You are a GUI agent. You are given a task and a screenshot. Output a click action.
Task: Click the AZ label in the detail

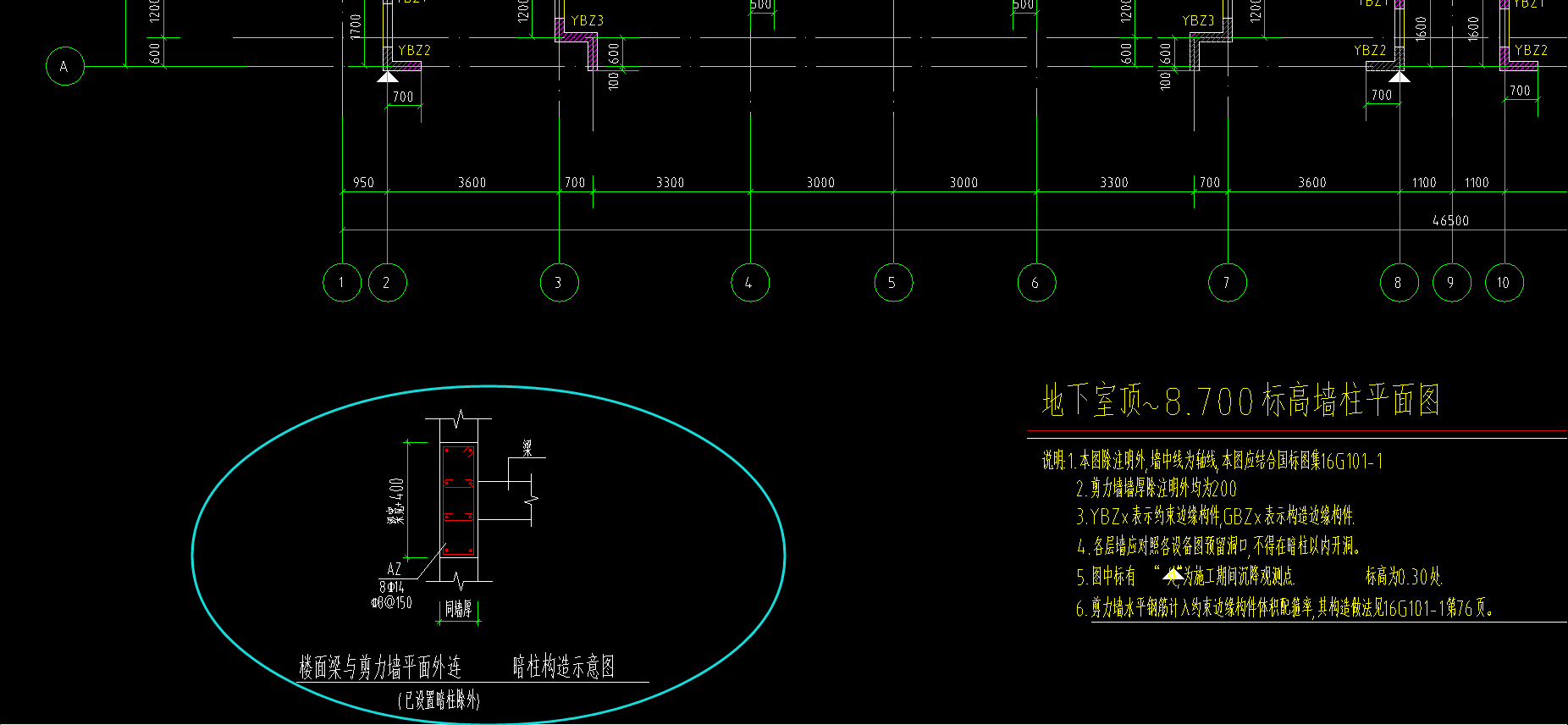tap(394, 570)
